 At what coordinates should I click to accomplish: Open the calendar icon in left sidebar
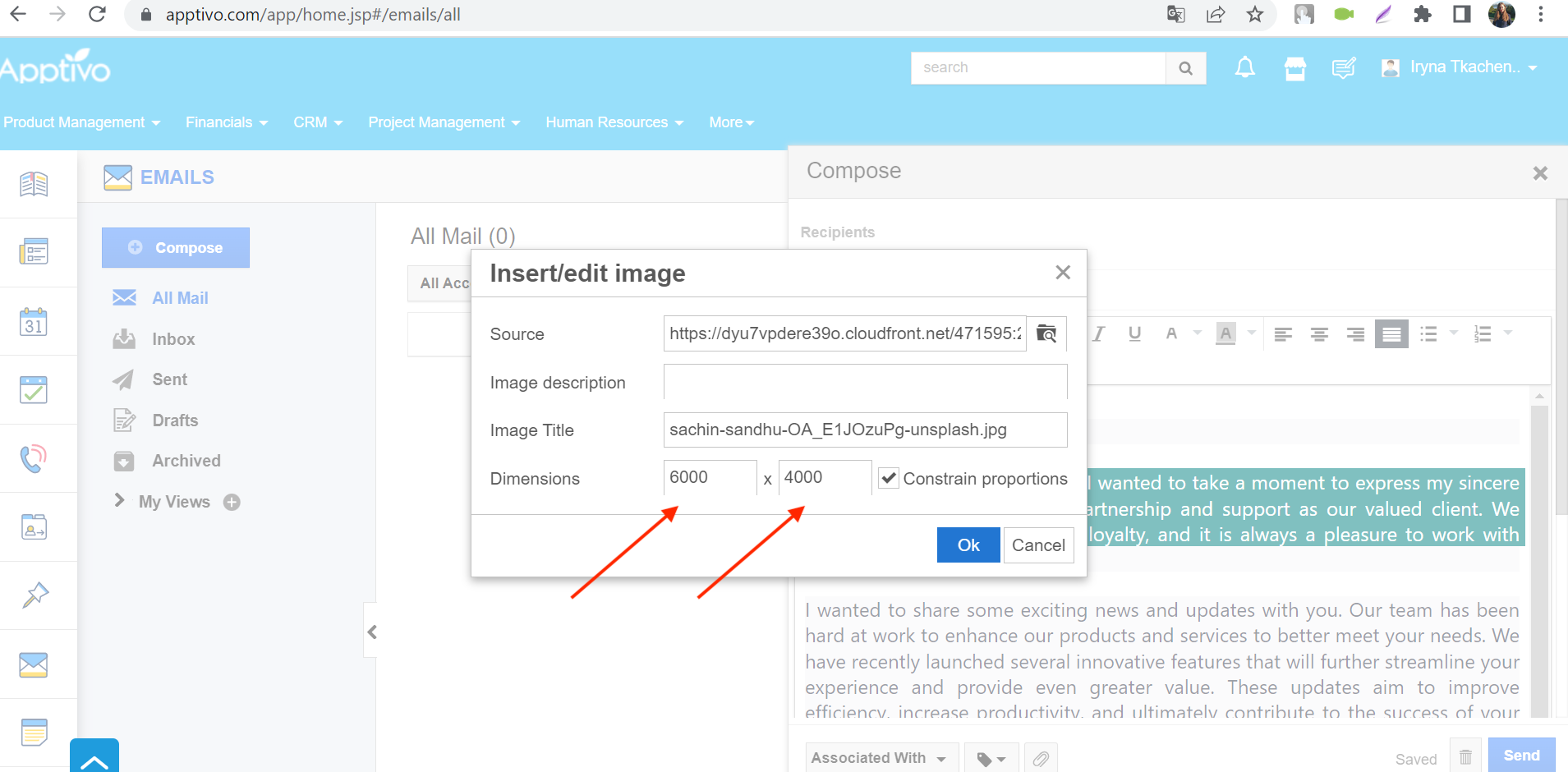point(34,321)
